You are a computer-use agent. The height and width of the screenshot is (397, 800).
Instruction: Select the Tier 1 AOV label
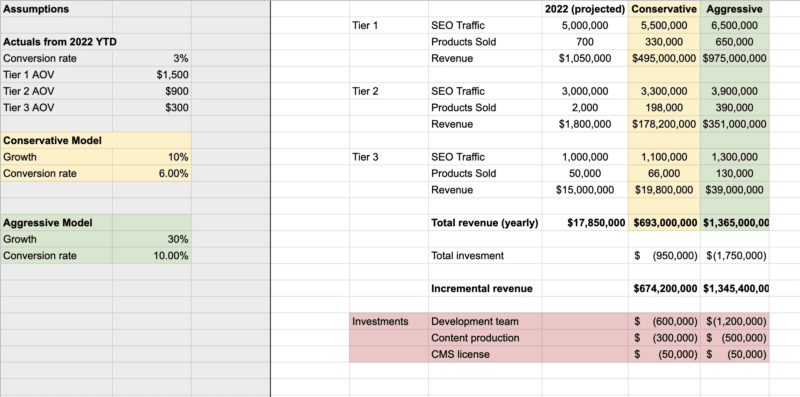point(56,75)
